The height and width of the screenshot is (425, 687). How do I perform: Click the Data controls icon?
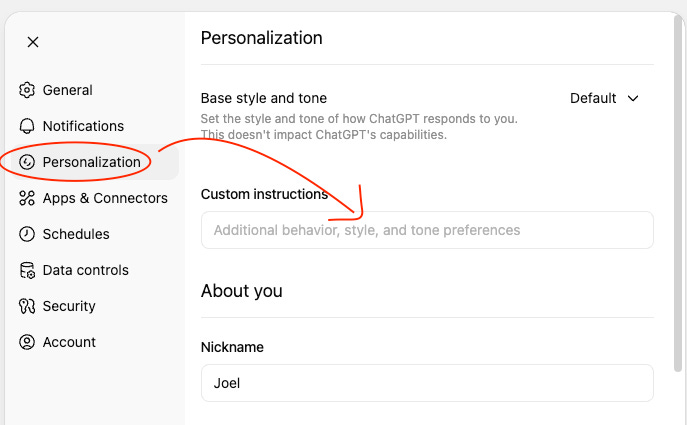(x=27, y=270)
